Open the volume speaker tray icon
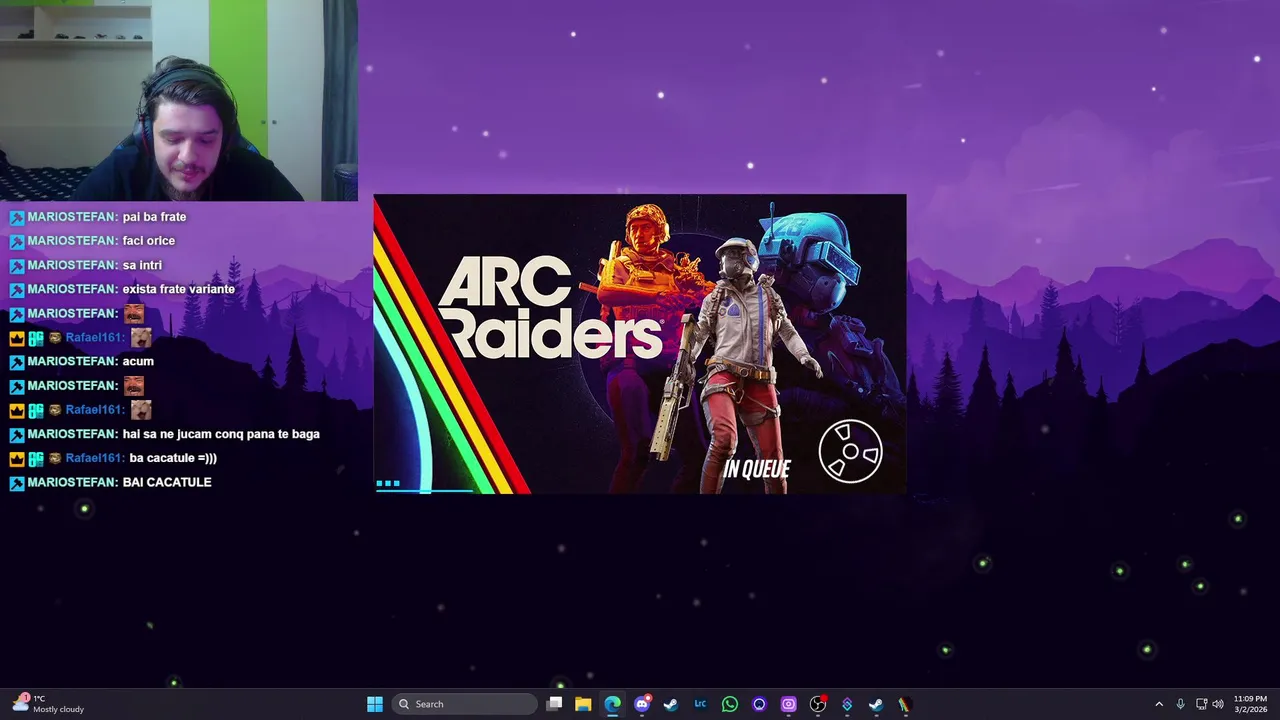The image size is (1280, 720). coord(1218,704)
